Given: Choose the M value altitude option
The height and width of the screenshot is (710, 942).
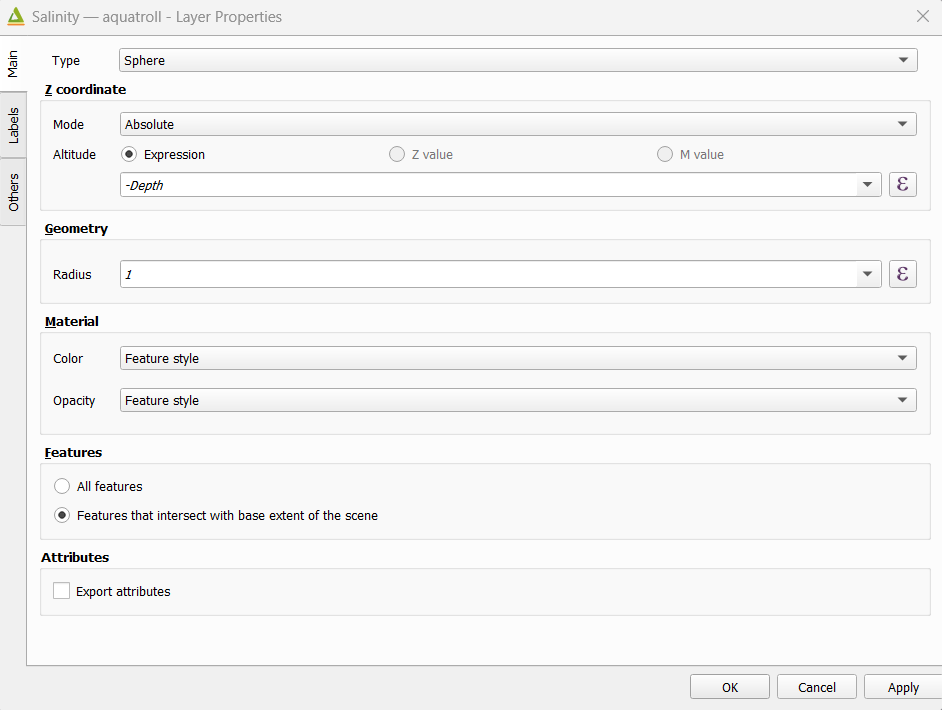Looking at the screenshot, I should point(664,154).
